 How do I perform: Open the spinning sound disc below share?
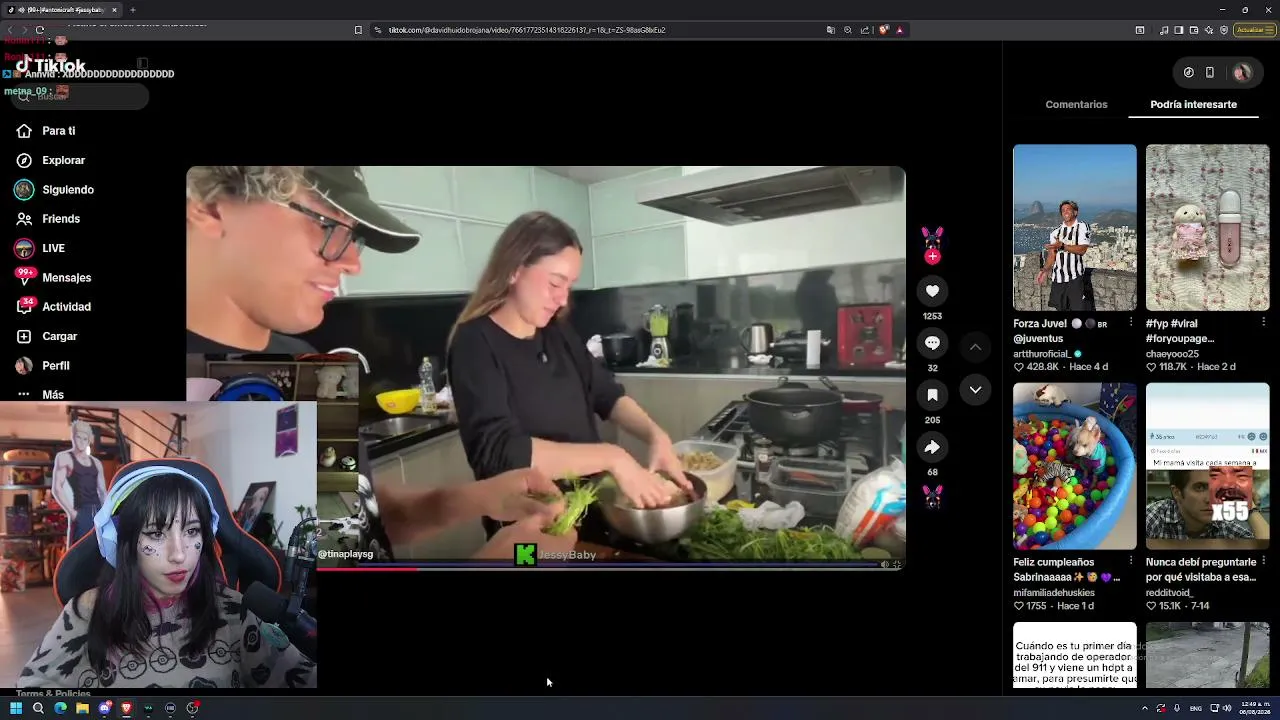coord(932,496)
